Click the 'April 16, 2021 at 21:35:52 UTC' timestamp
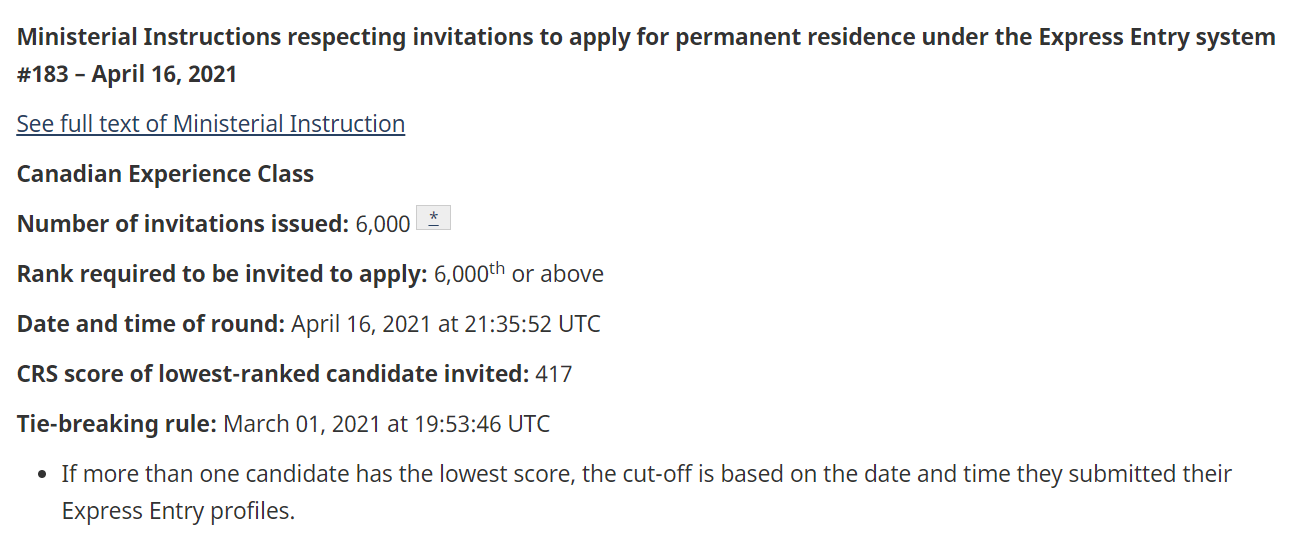 click(446, 324)
